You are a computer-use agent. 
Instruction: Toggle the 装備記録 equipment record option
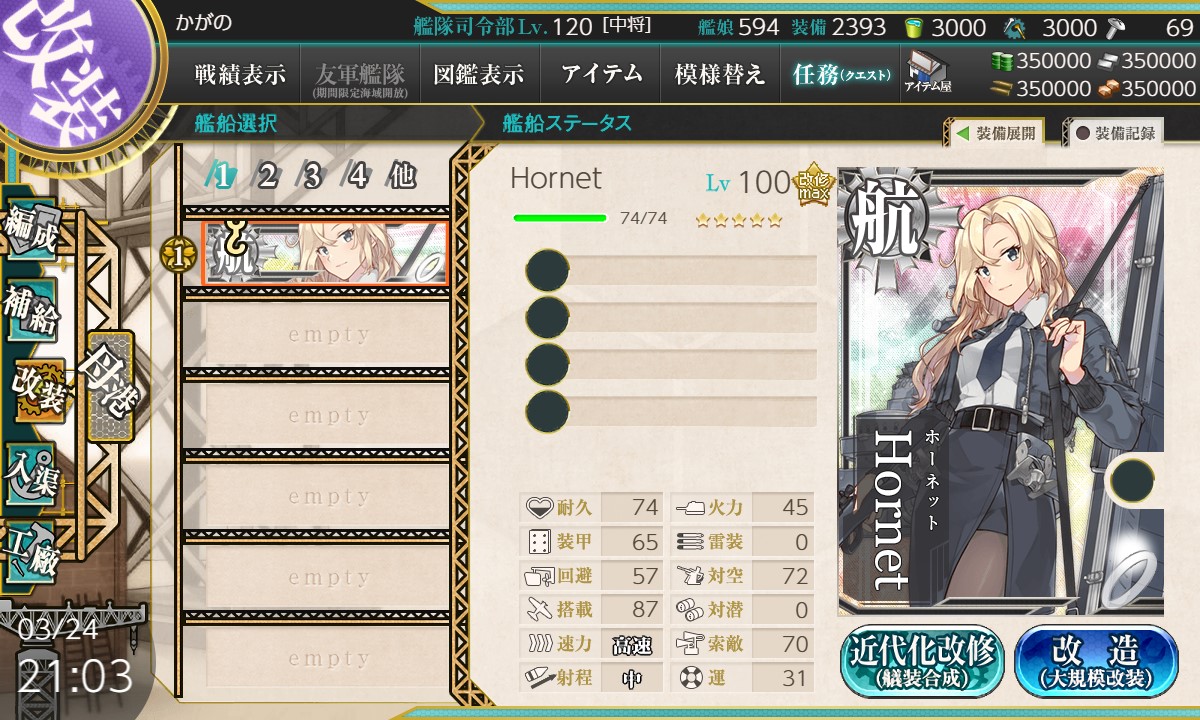pos(1116,133)
